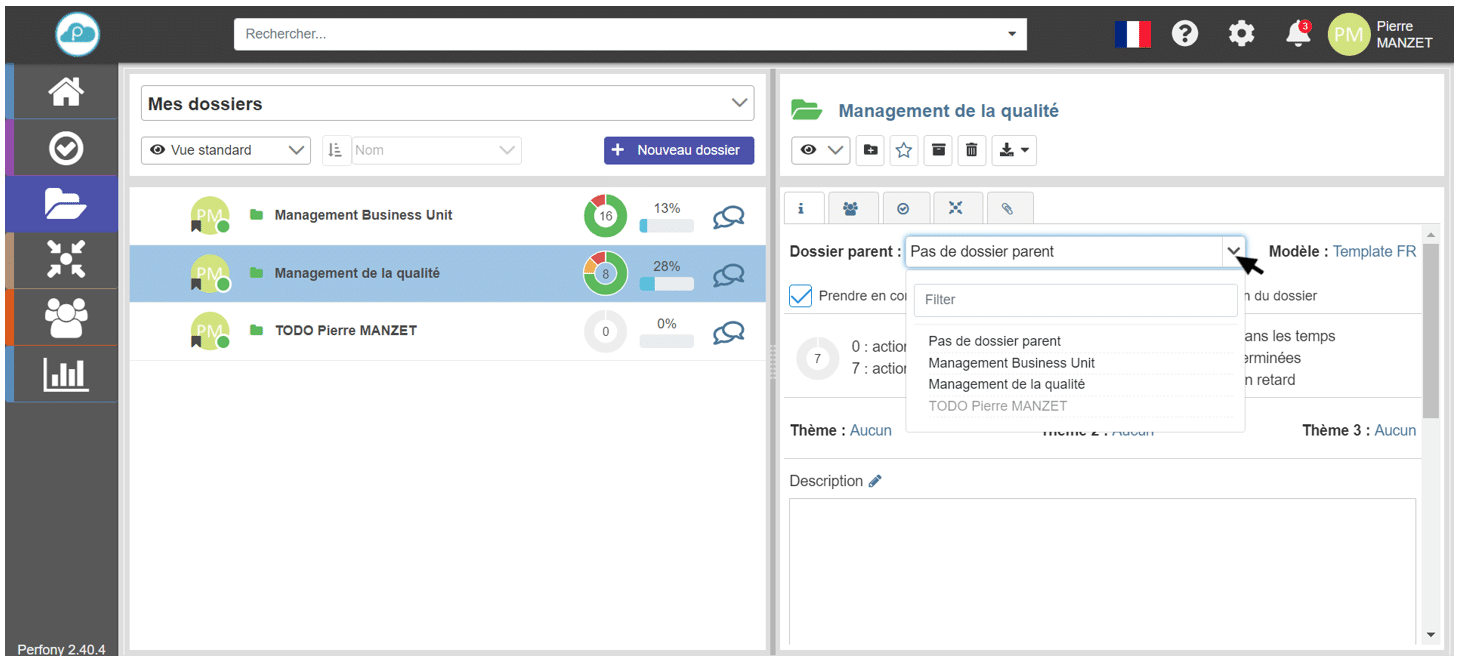Image resolution: width=1459 pixels, height=661 pixels.
Task: Open the download export dropdown arrow
Action: (1014, 150)
